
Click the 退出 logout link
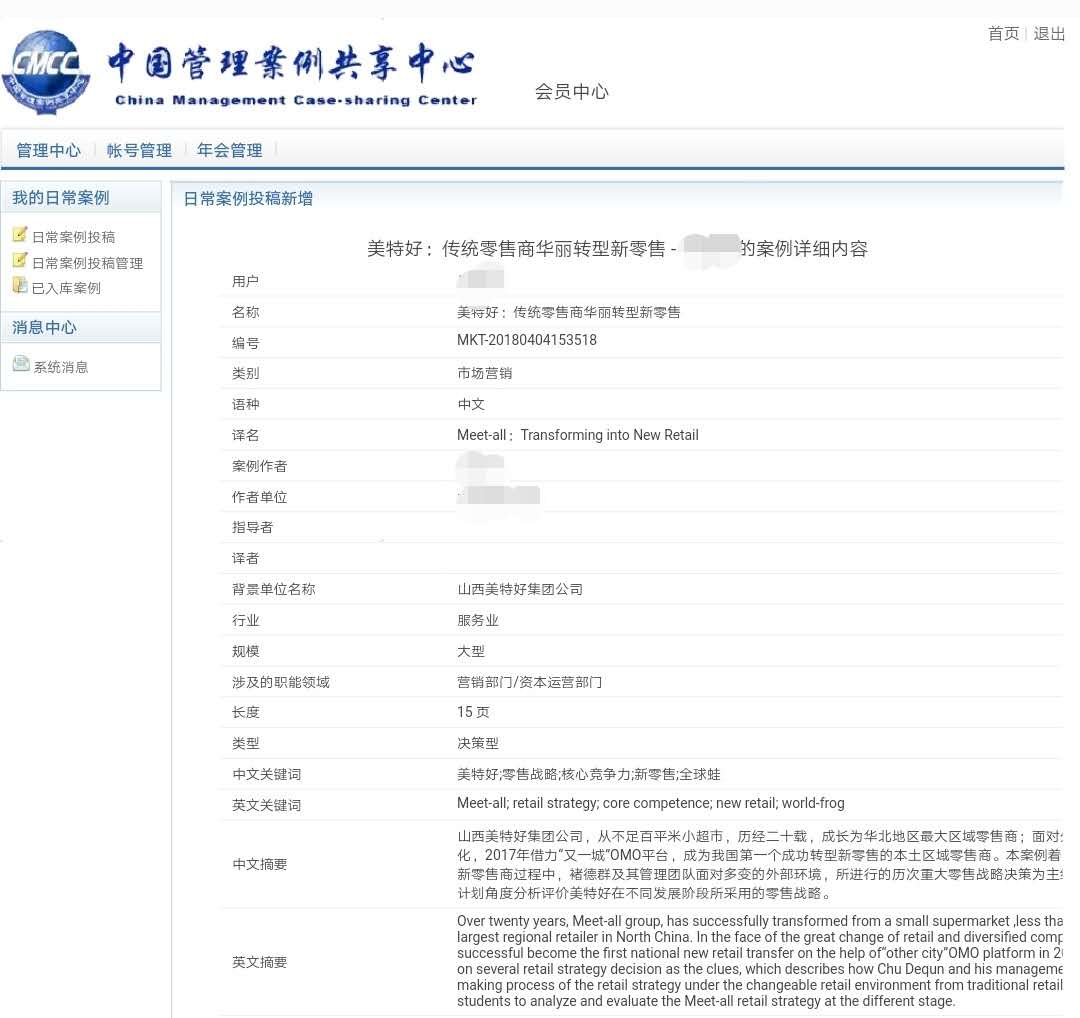[1048, 34]
